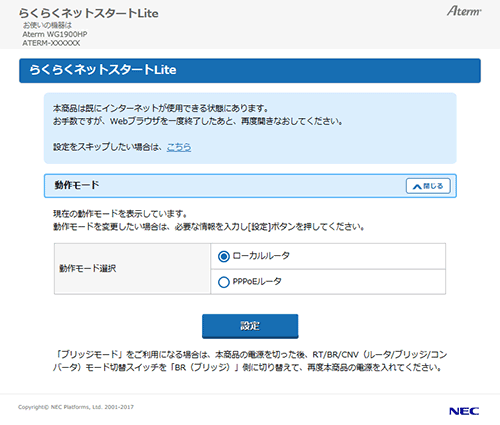Click the gray header title らくらくネットスタートLite
This screenshot has height=425, width=500.
[88, 13]
